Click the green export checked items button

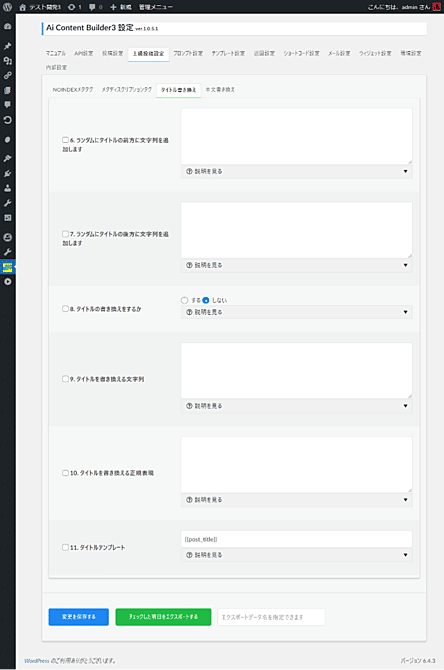coord(163,617)
